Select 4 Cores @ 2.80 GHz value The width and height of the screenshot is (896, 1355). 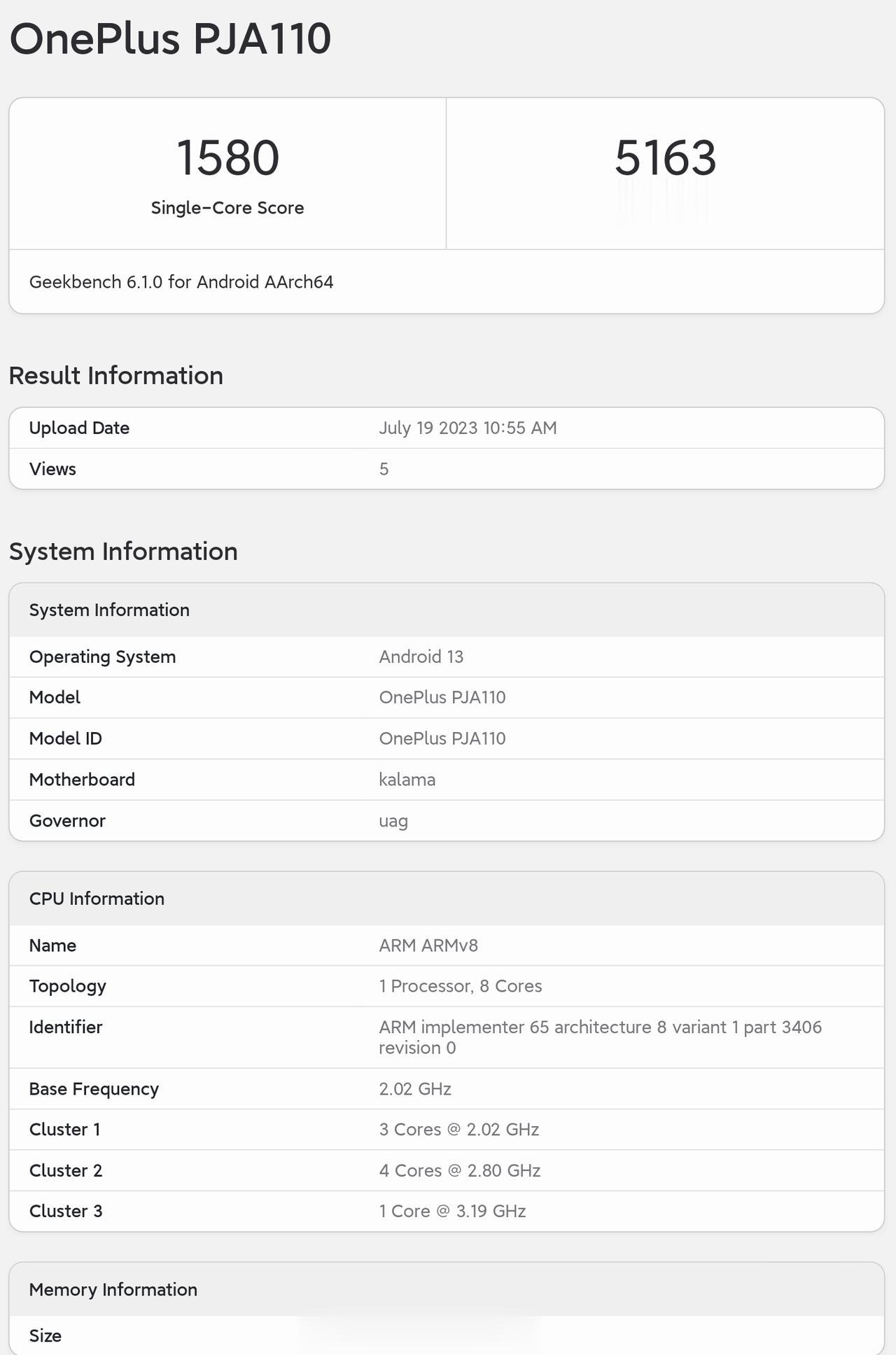460,1171
